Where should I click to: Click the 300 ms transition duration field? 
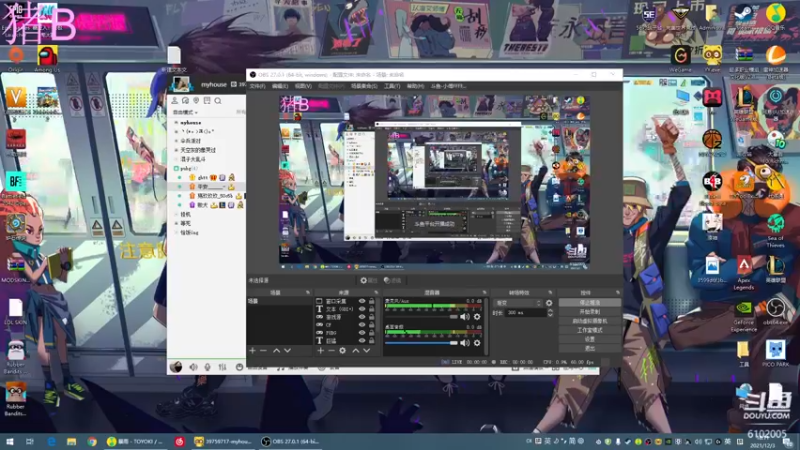(526, 313)
